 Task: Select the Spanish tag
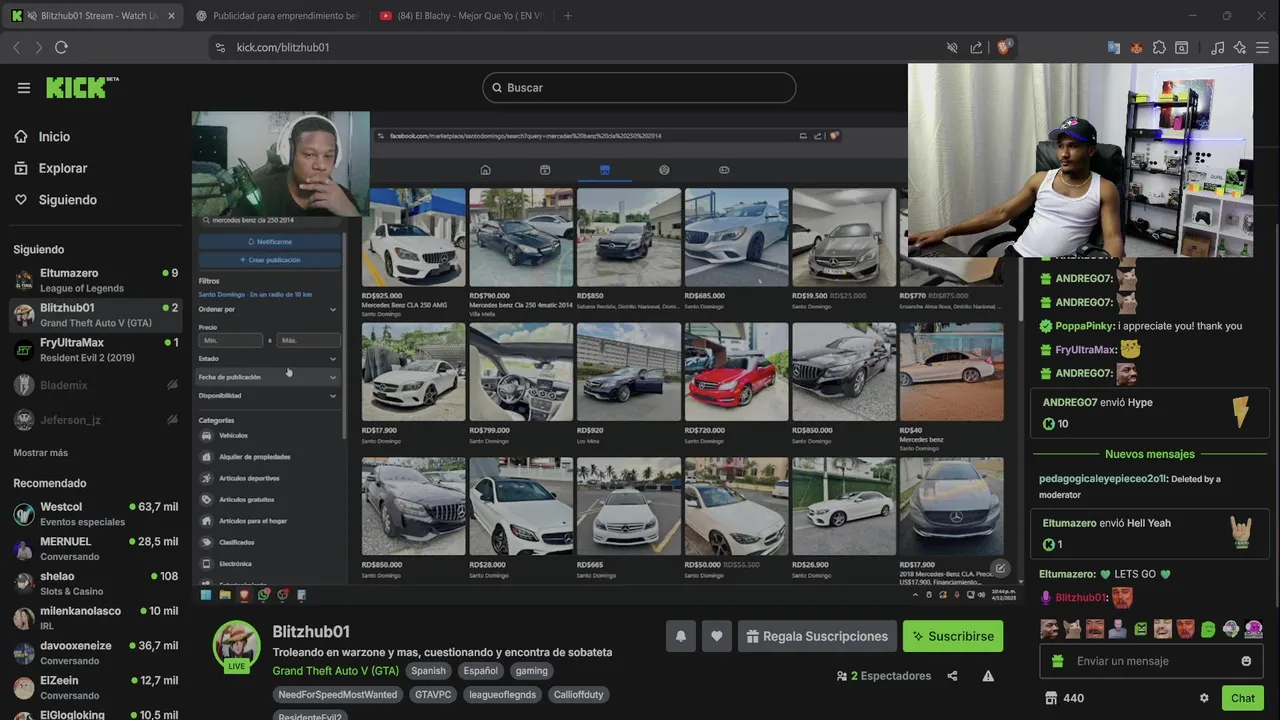click(428, 671)
